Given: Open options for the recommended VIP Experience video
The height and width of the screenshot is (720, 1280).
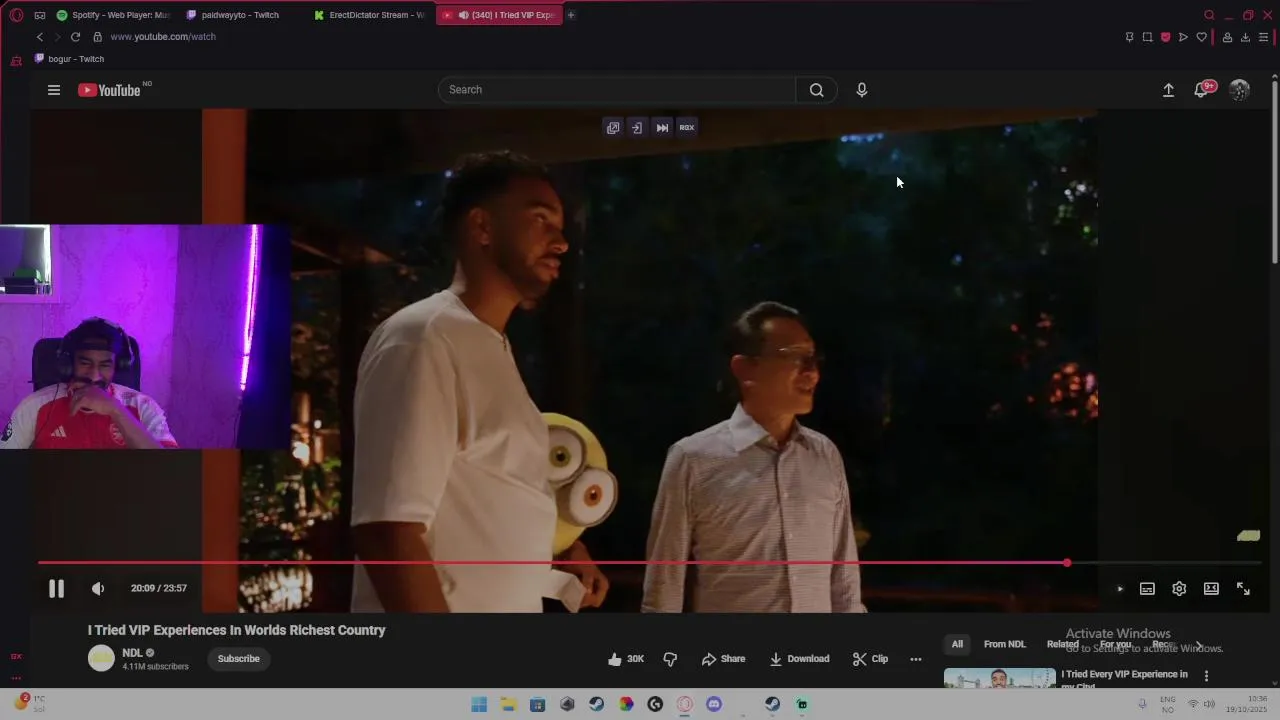Looking at the screenshot, I should tap(1206, 676).
